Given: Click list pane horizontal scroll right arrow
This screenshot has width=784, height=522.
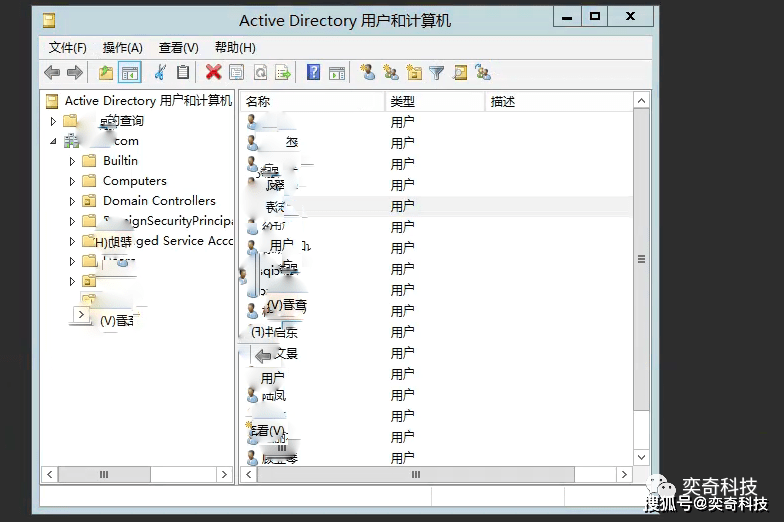Looking at the screenshot, I should click(x=624, y=474).
